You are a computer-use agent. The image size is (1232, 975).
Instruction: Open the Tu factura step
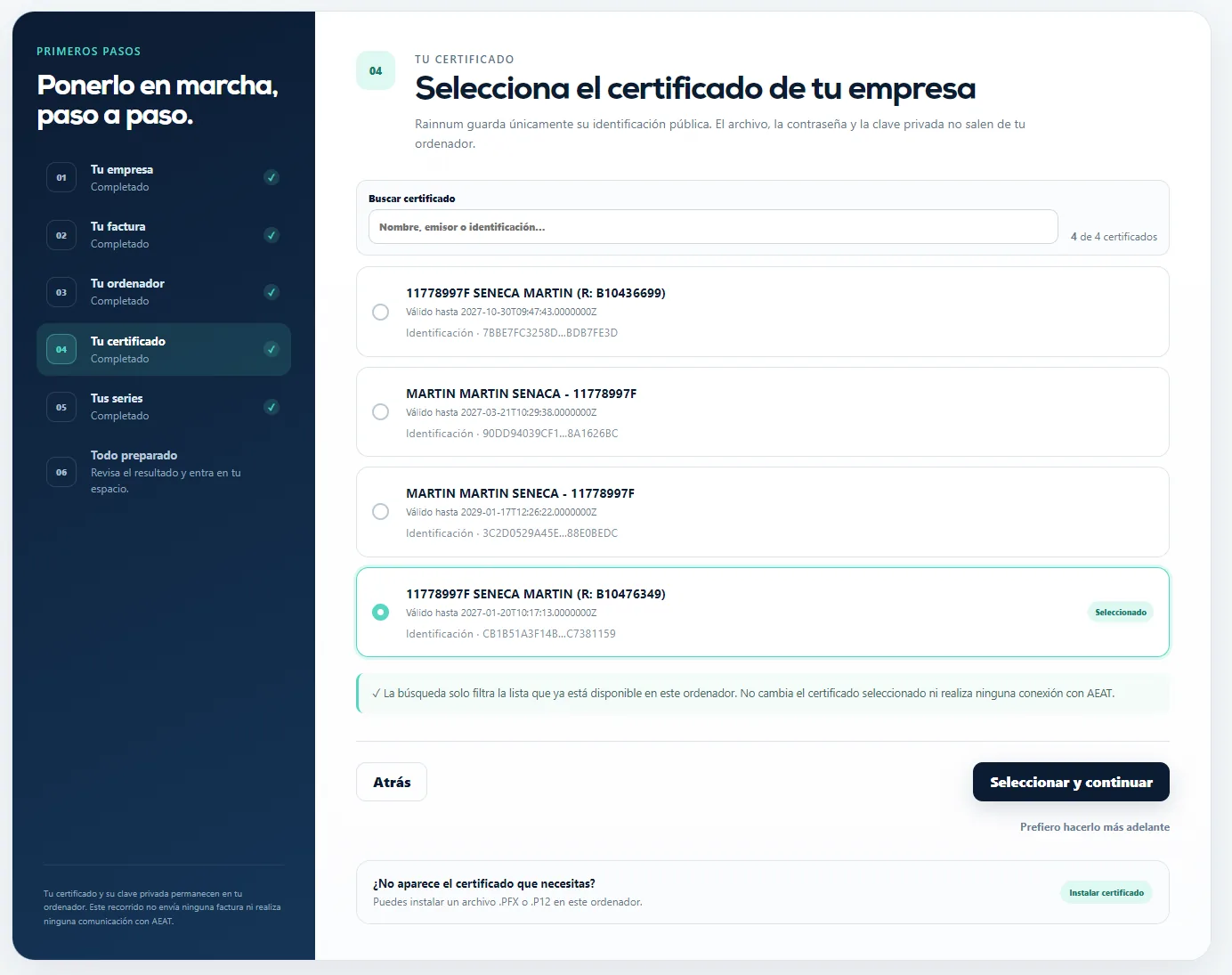(164, 235)
